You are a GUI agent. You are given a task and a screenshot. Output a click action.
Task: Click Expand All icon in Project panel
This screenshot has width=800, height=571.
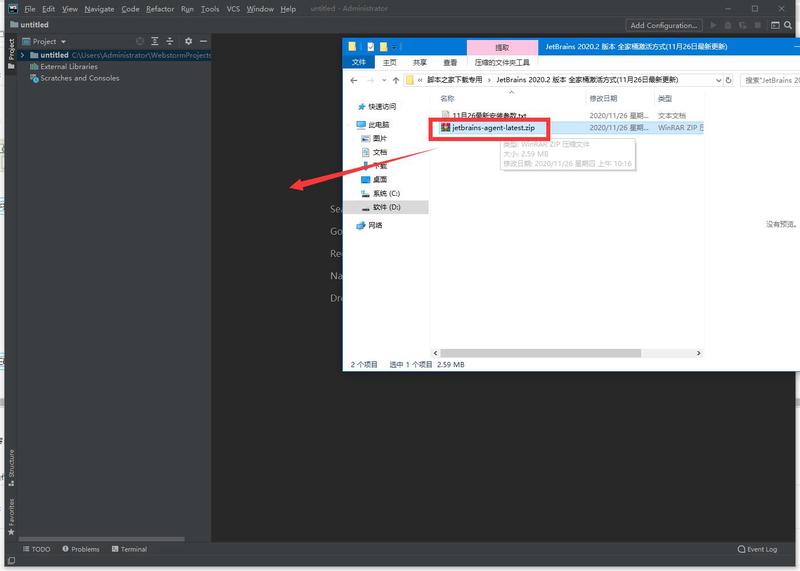[155, 41]
